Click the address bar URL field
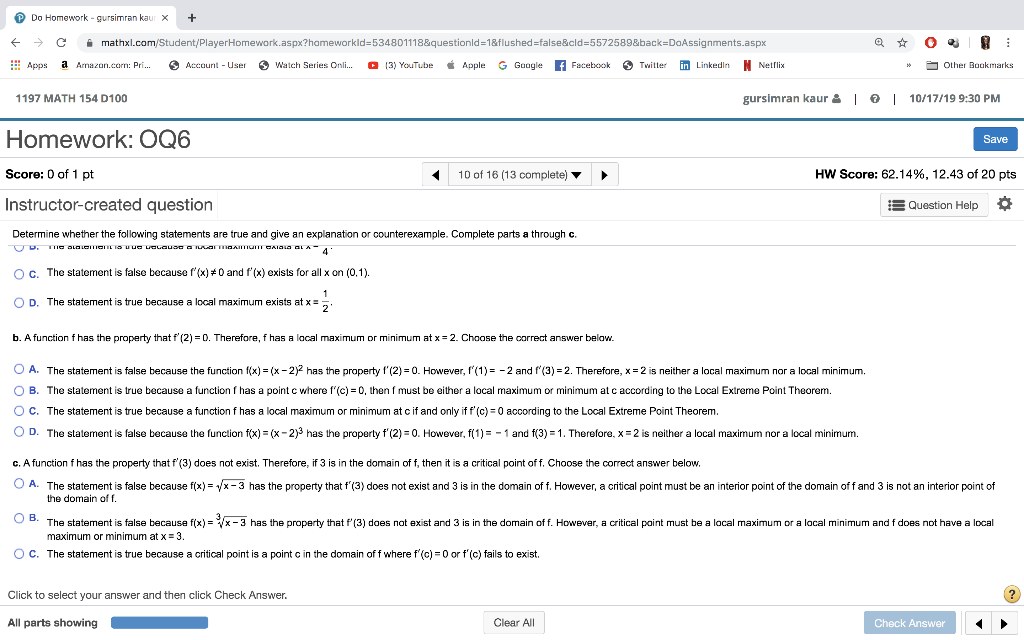 click(x=433, y=42)
